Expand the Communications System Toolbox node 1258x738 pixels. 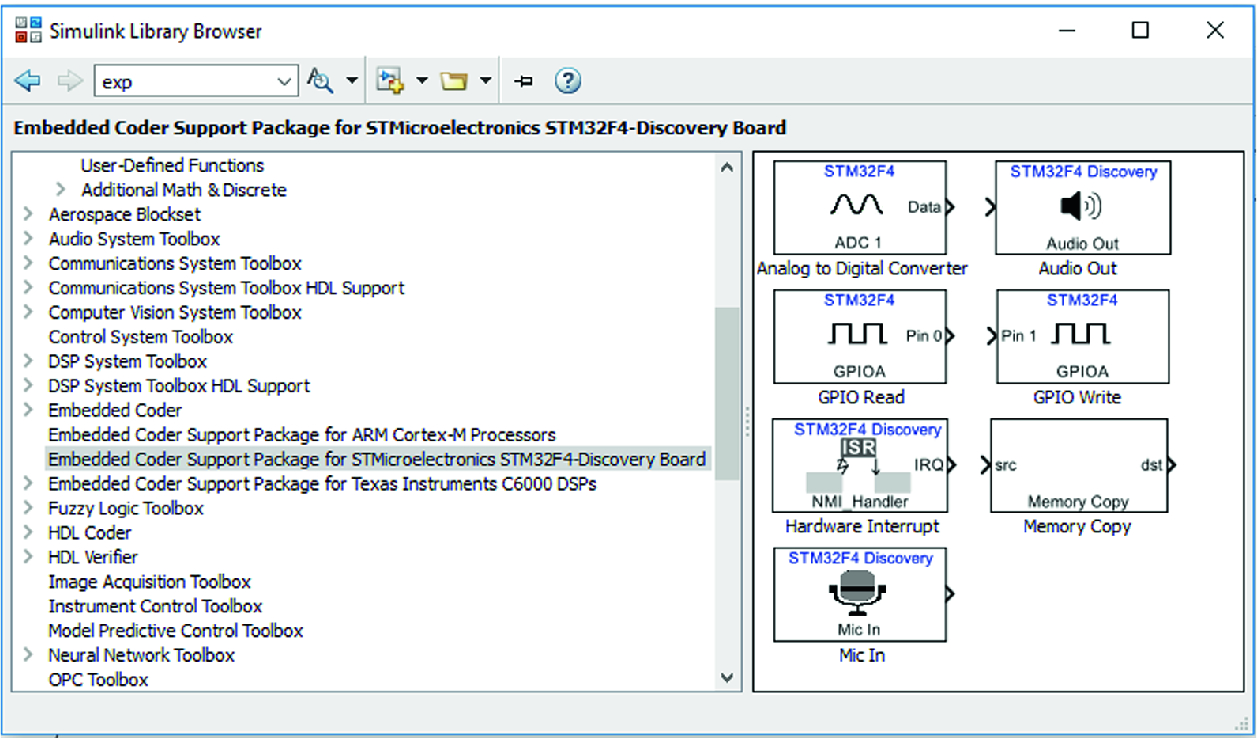[x=29, y=263]
